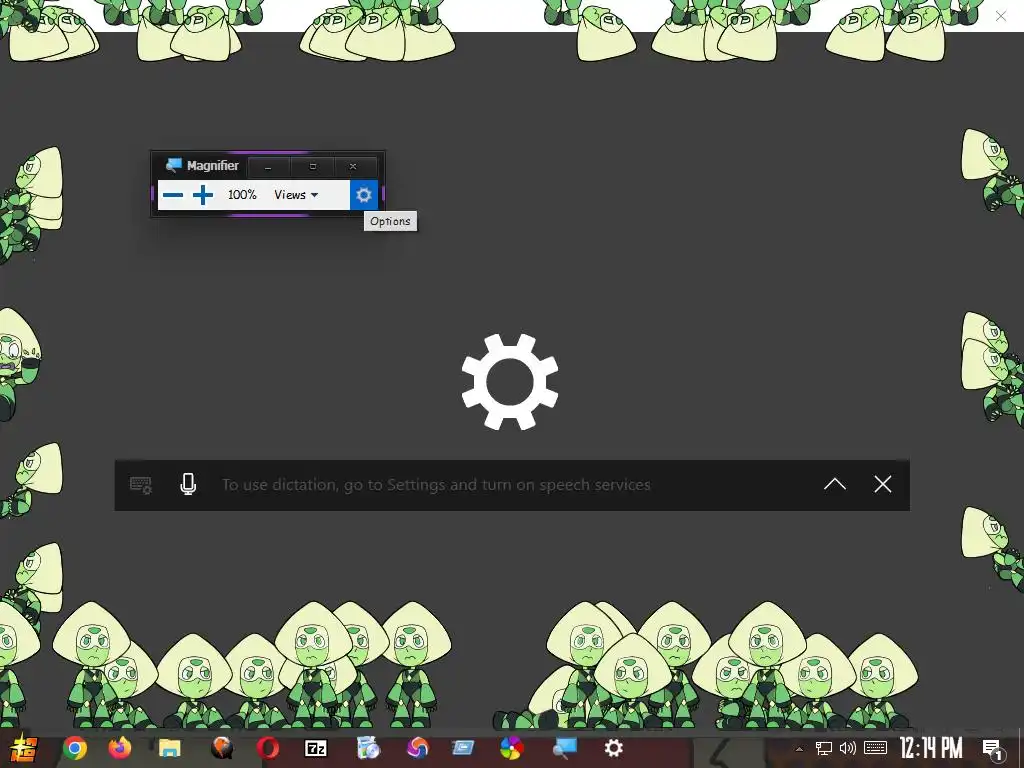
Task: Switch to Magnifier app on taskbar
Action: click(564, 748)
